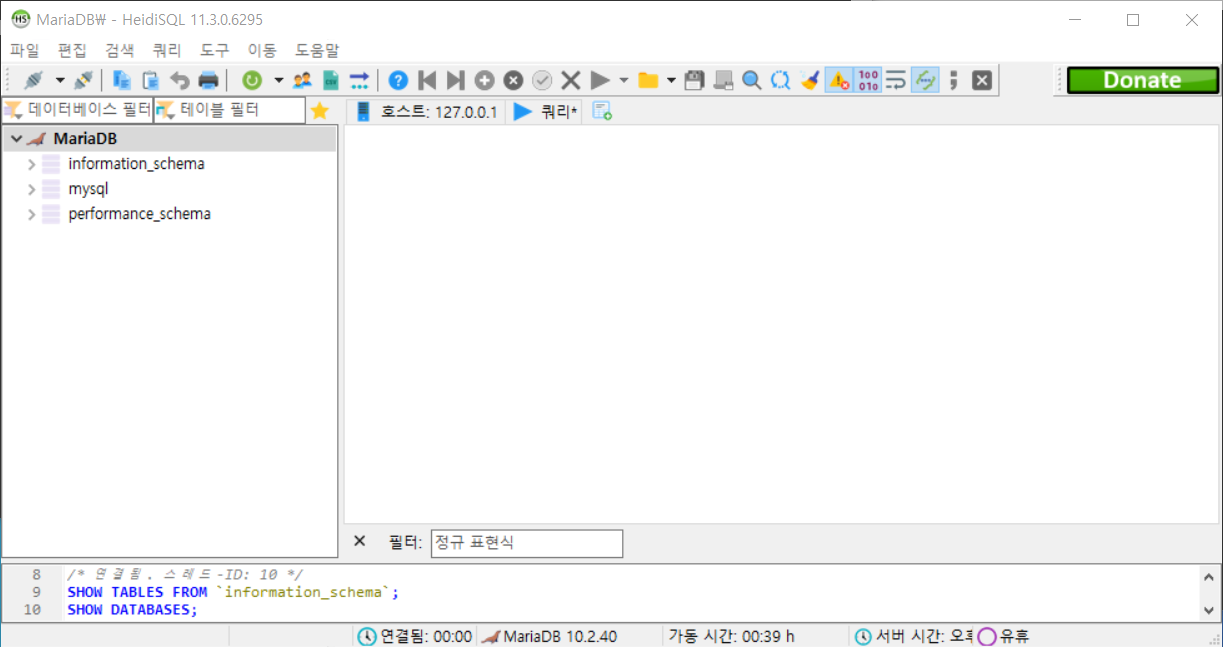Click the broom clear icon
1223x647 pixels.
click(x=810, y=80)
